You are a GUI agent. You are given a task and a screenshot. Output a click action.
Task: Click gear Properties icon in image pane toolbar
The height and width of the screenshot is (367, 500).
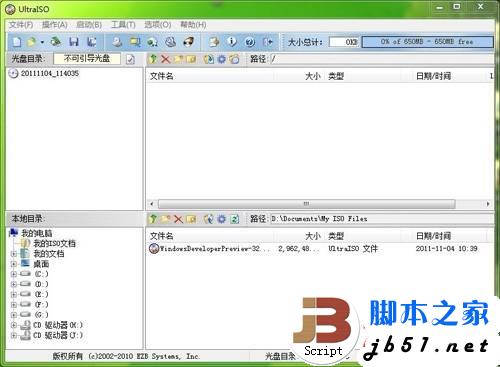click(222, 59)
